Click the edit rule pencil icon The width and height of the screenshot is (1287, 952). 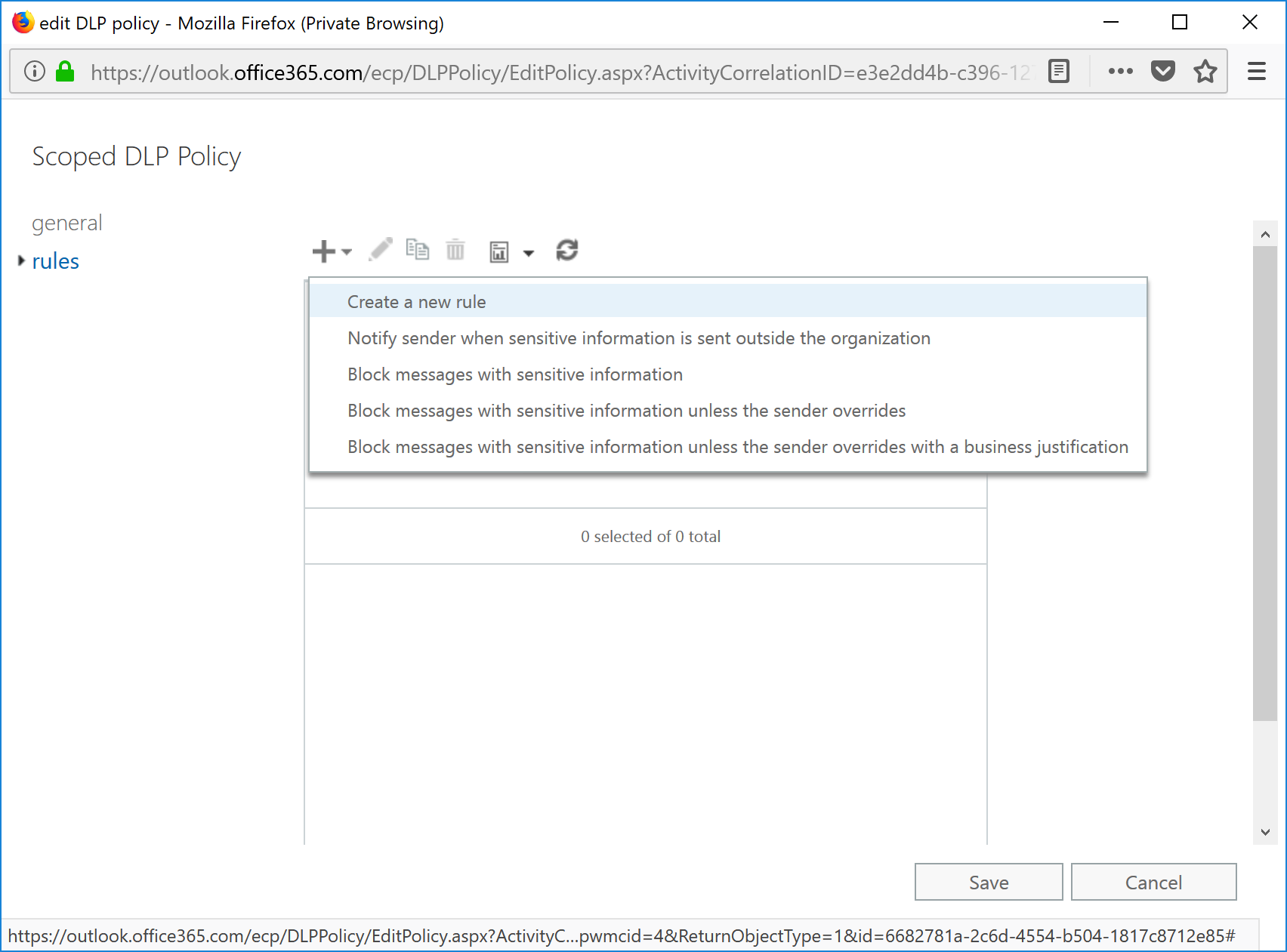pyautogui.click(x=381, y=249)
